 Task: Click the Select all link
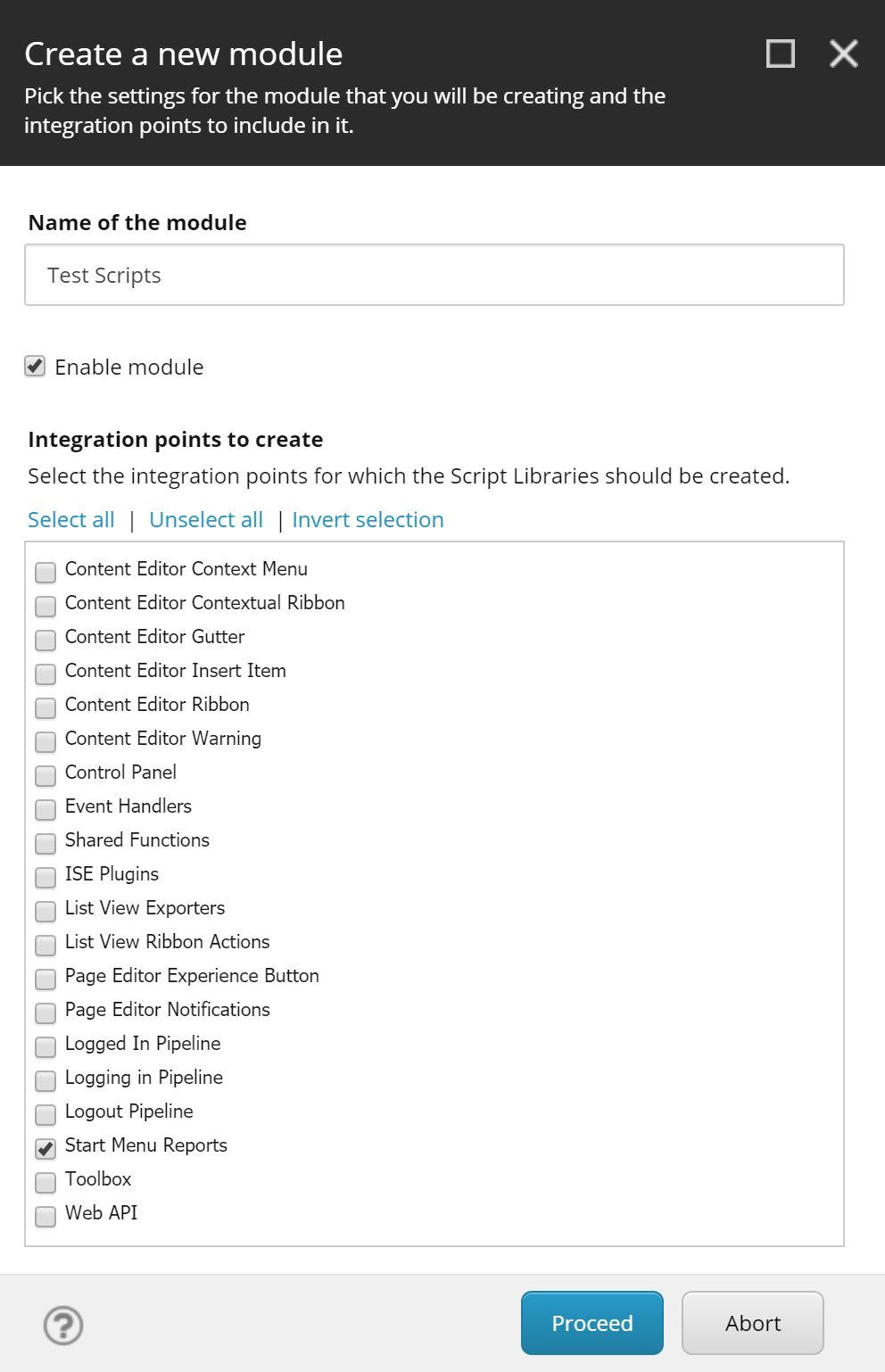coord(70,519)
